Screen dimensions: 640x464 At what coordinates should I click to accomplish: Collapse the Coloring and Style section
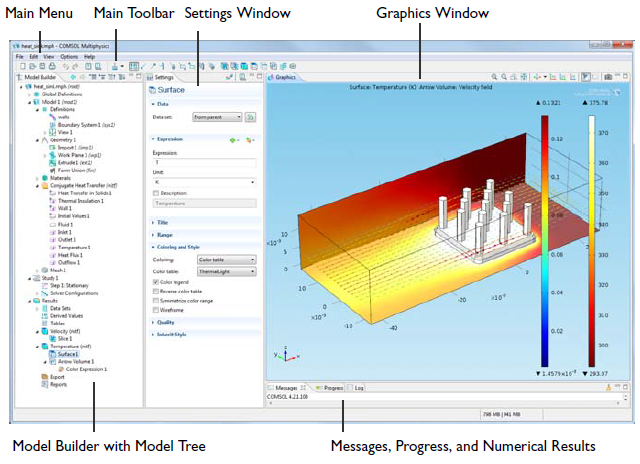tap(178, 247)
